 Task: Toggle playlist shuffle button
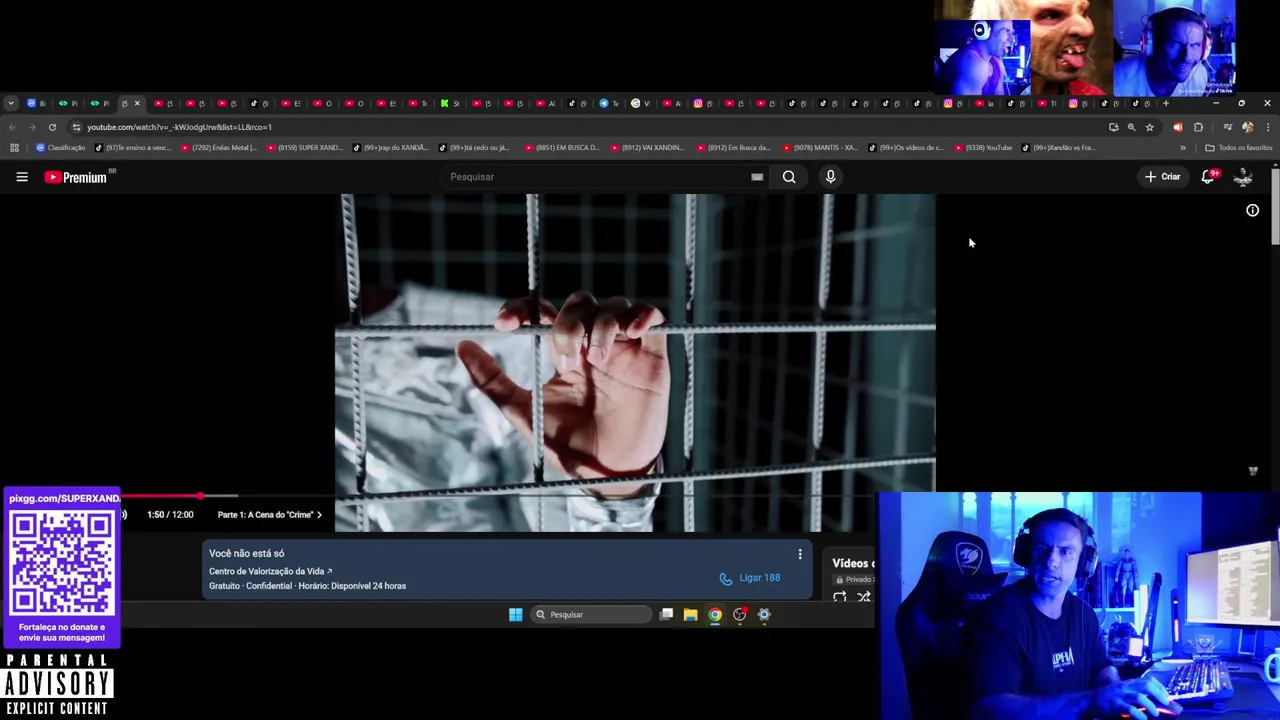click(864, 597)
